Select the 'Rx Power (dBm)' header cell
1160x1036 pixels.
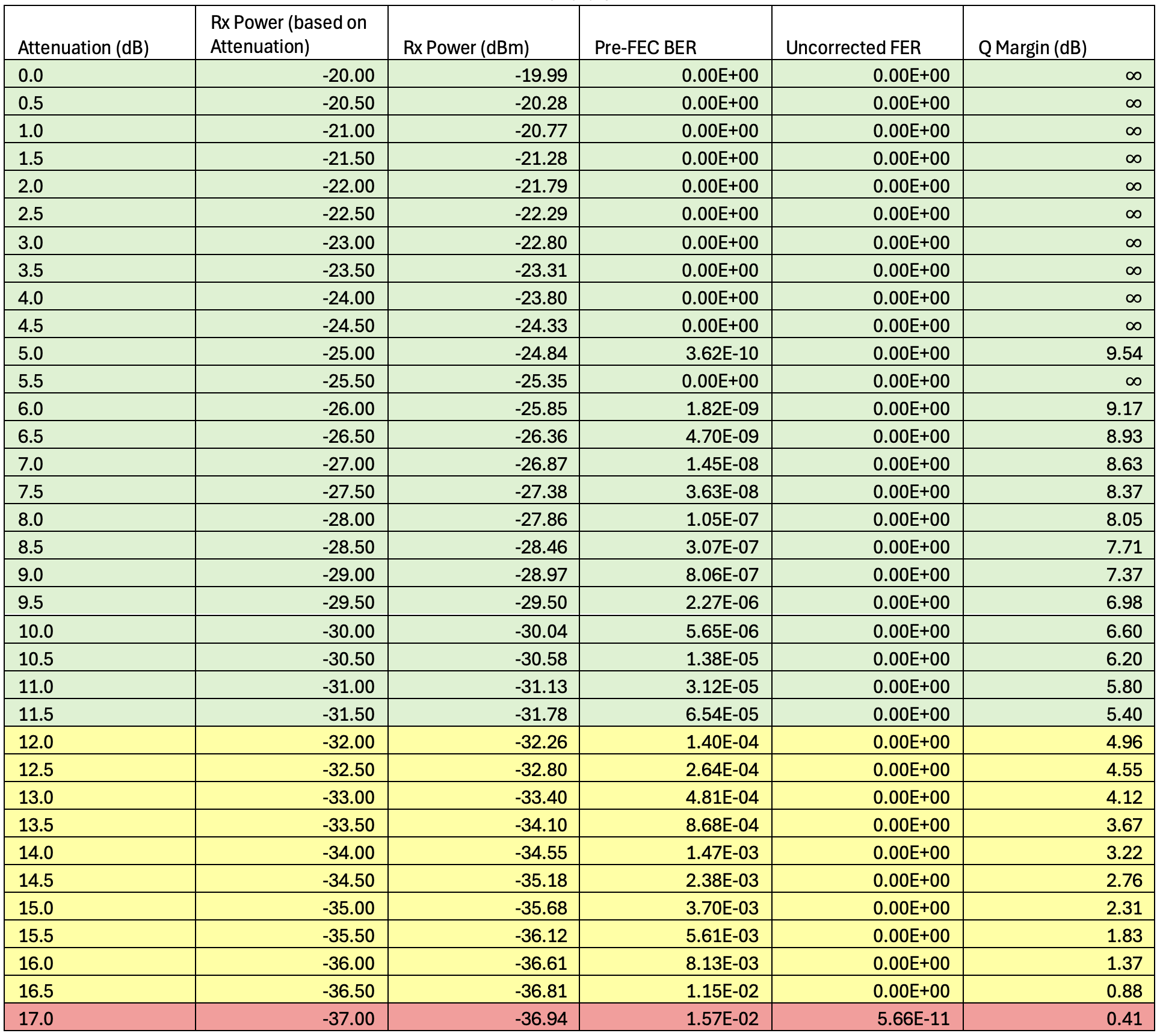[x=484, y=33]
